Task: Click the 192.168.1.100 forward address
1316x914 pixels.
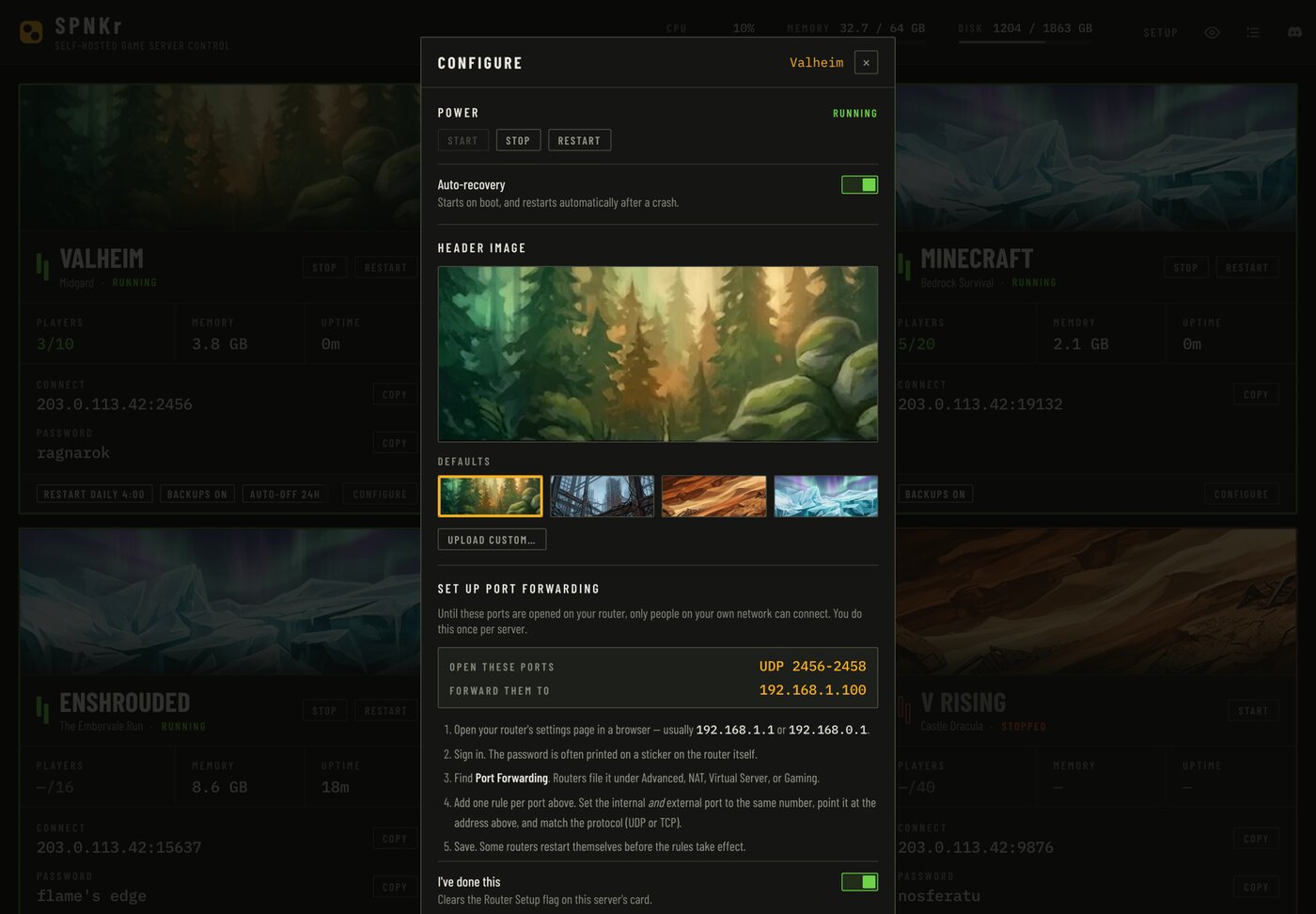Action: tap(813, 690)
